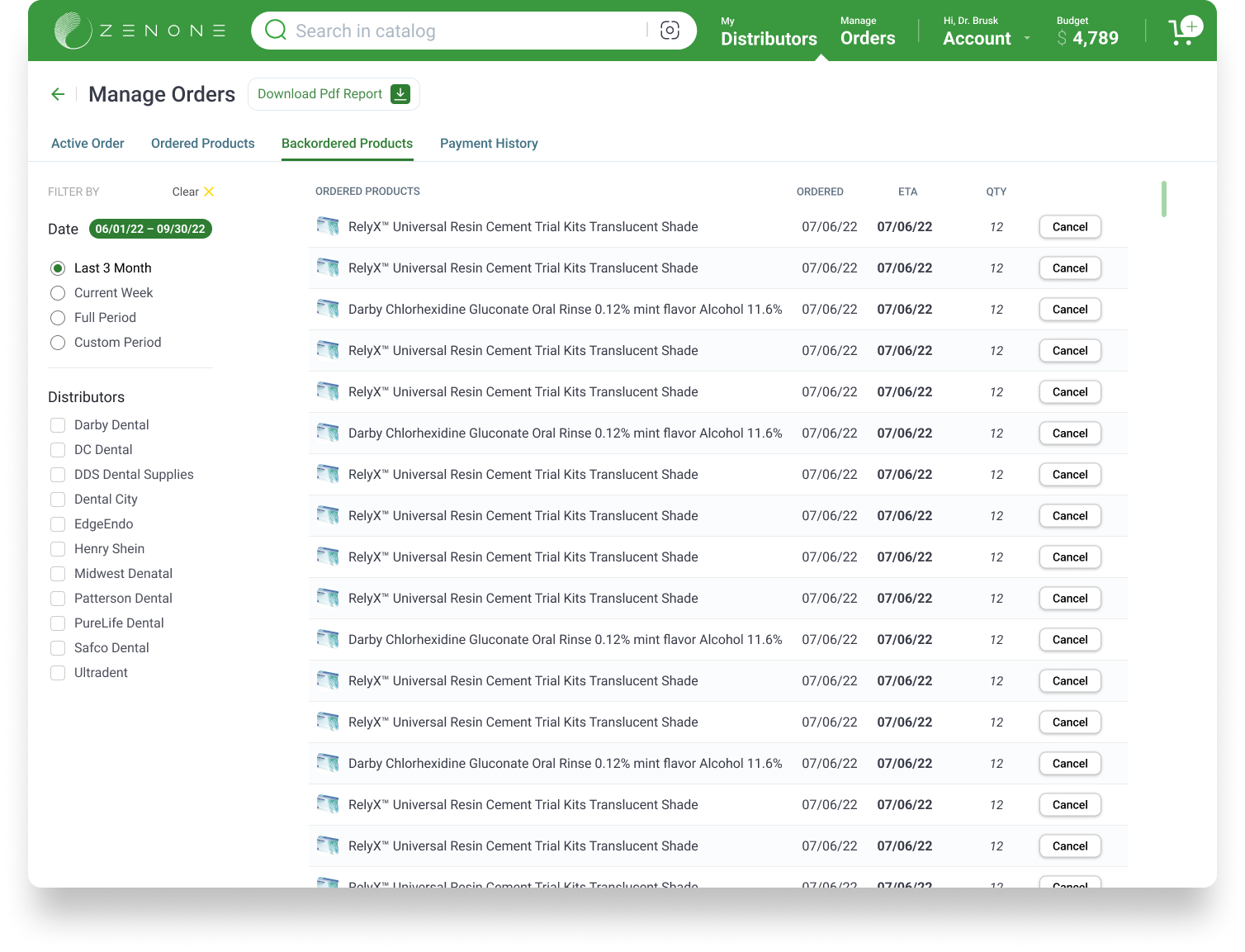
Task: Click the download icon in Pdf Report
Action: [x=400, y=94]
